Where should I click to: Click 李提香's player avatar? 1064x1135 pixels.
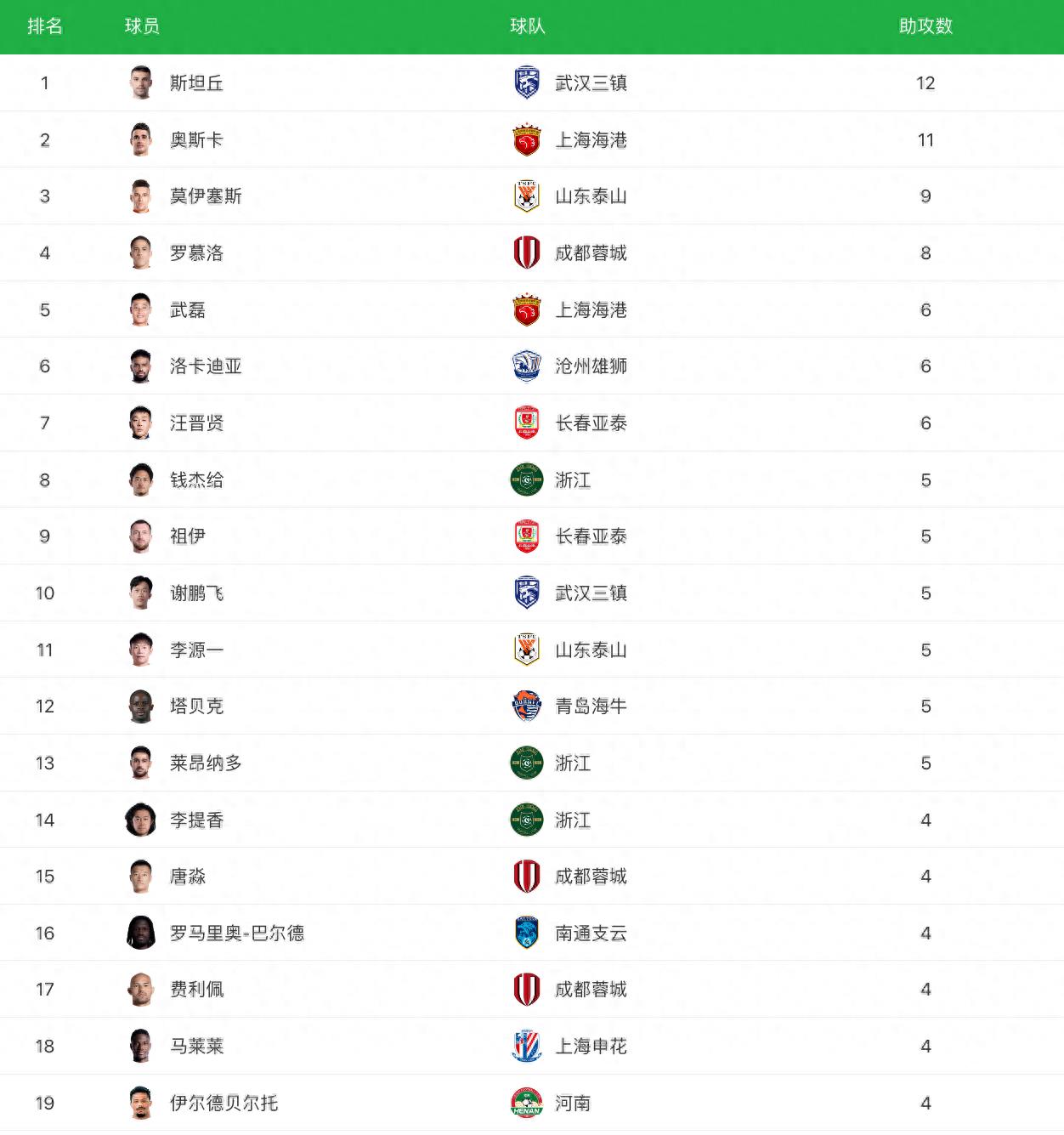[141, 820]
